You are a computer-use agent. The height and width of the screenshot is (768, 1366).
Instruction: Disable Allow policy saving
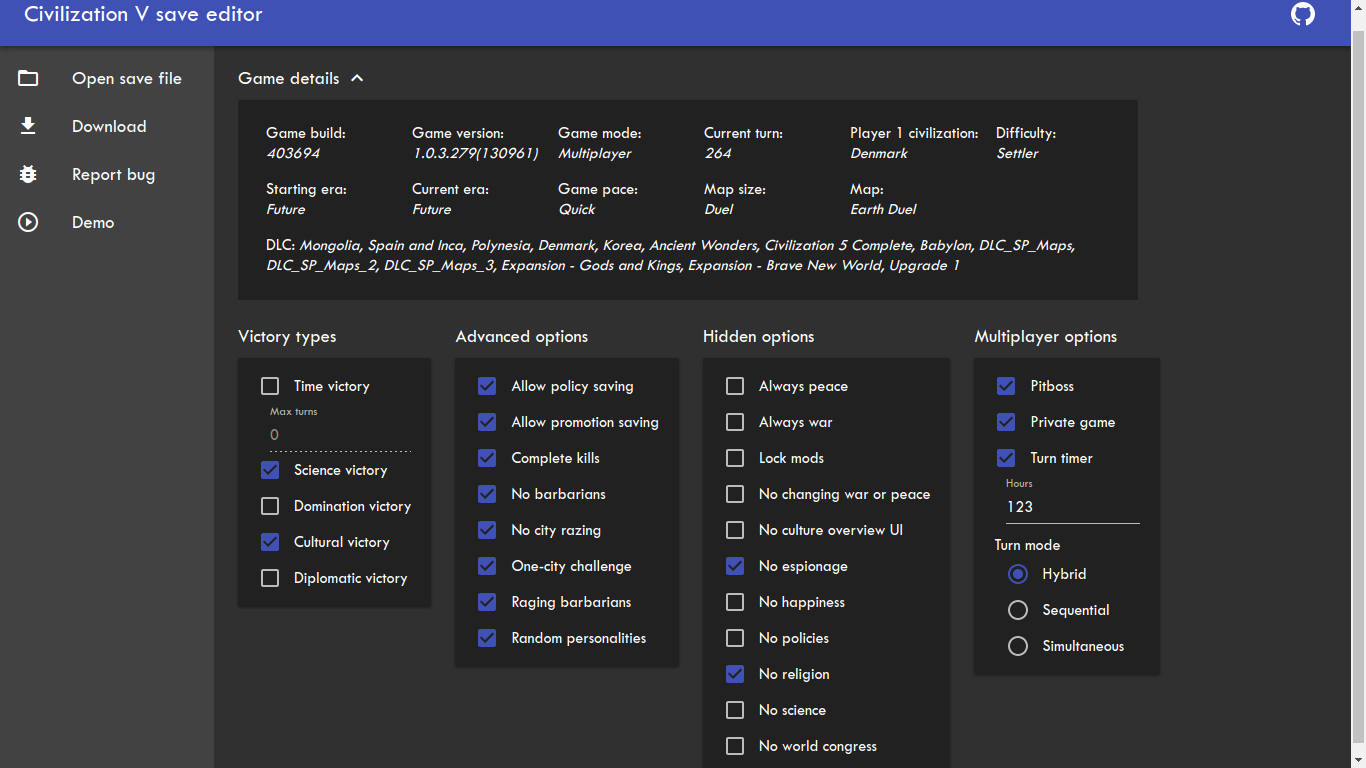coord(487,386)
